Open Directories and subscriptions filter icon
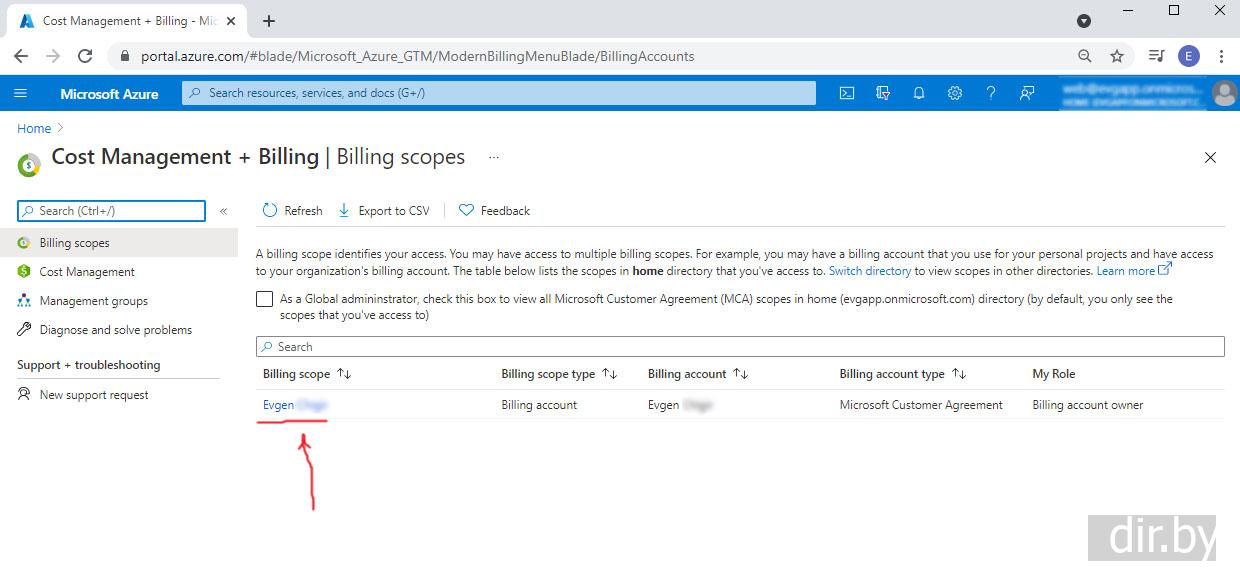Image resolution: width=1240 pixels, height=572 pixels. click(882, 93)
